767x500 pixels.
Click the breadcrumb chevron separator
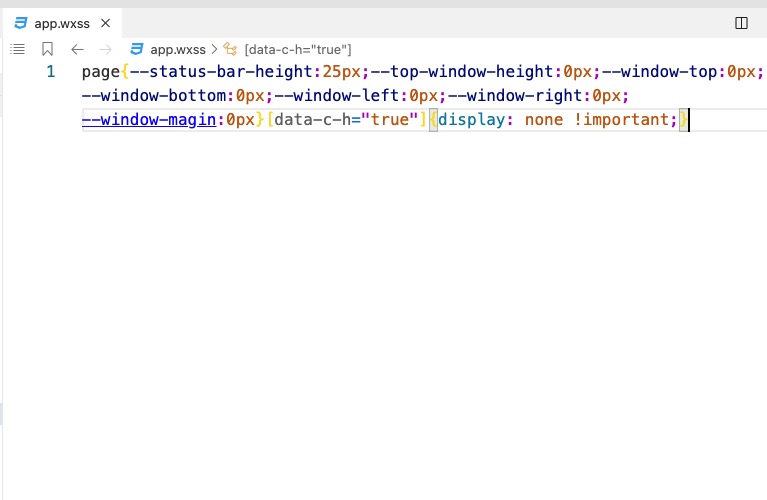tap(214, 49)
